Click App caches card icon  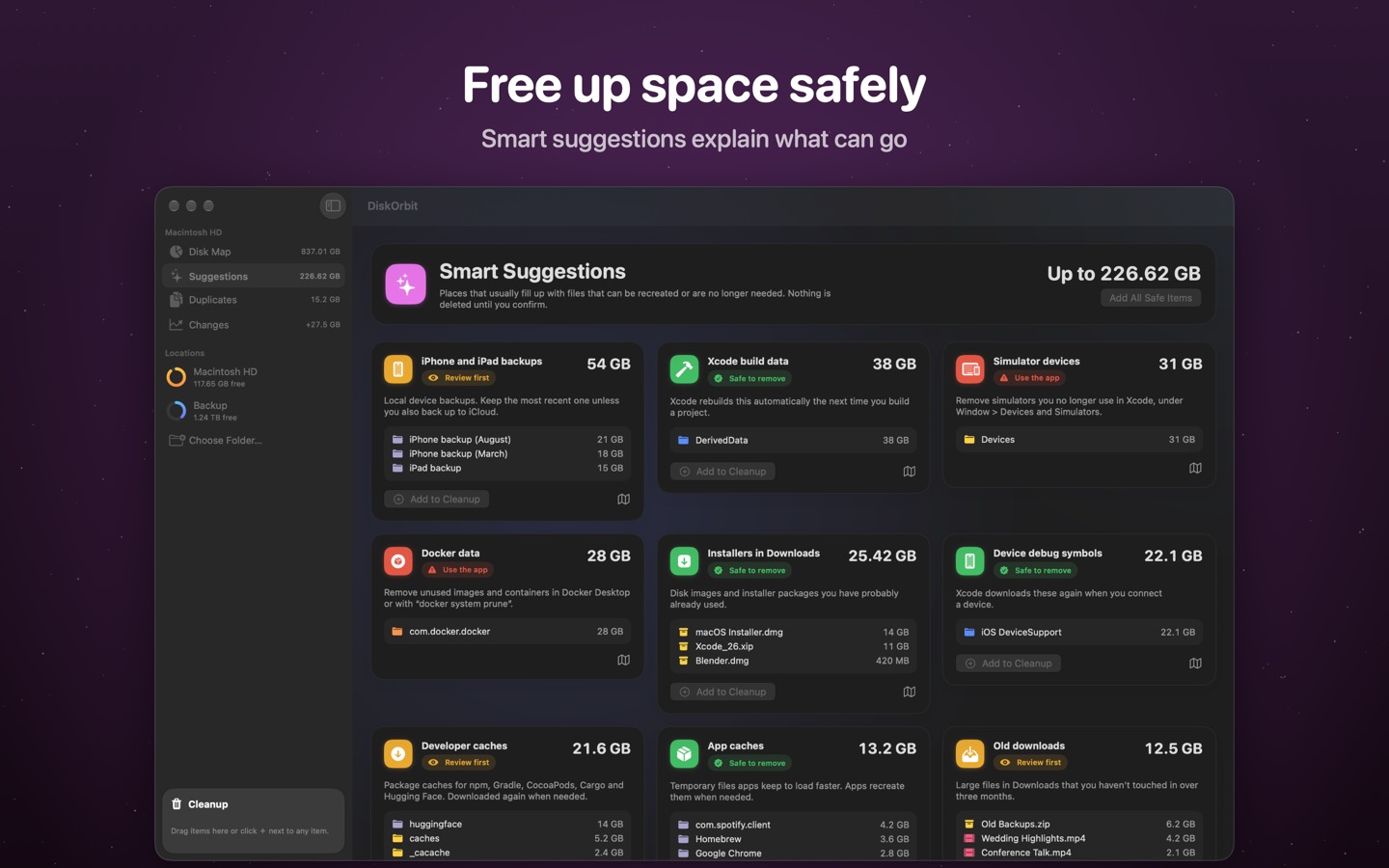[684, 753]
